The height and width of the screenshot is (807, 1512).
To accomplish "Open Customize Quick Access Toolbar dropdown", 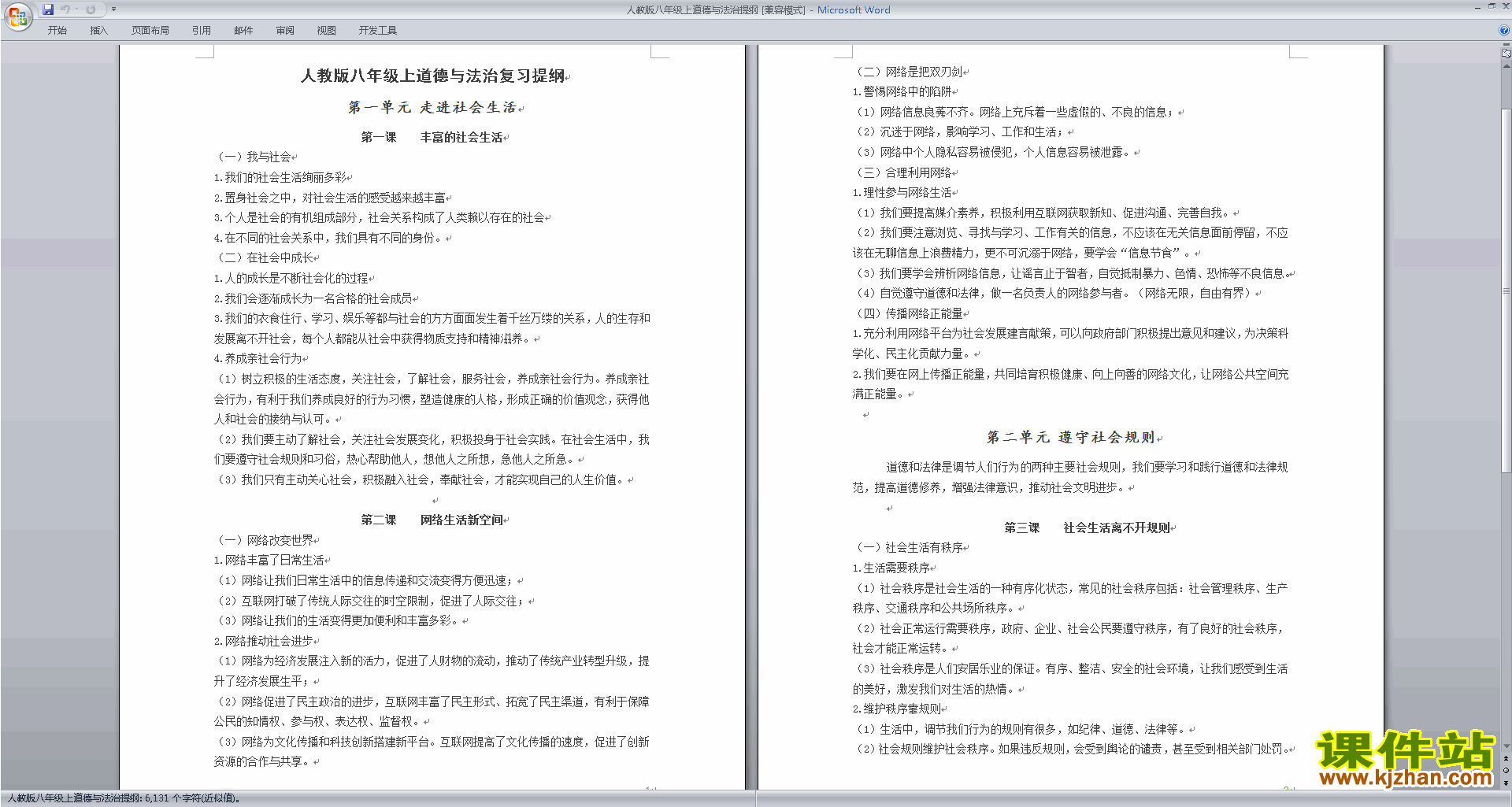I will tap(113, 9).
